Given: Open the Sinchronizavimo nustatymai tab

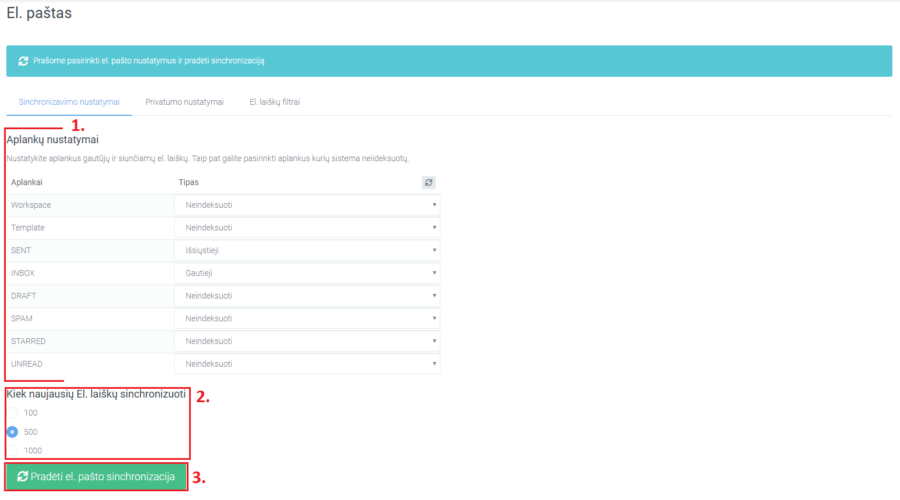Looking at the screenshot, I should [x=69, y=102].
